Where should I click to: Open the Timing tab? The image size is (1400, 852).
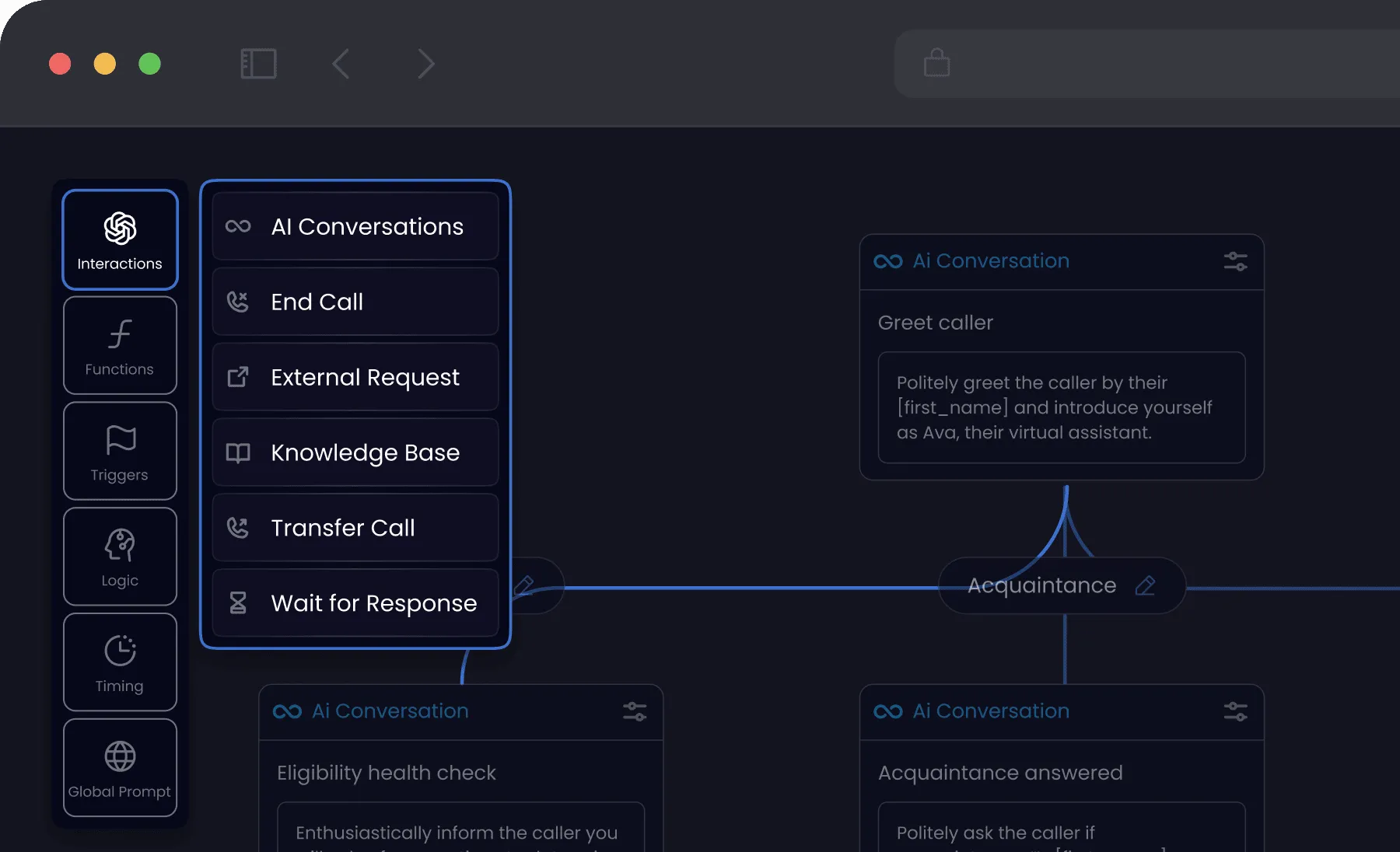120,662
